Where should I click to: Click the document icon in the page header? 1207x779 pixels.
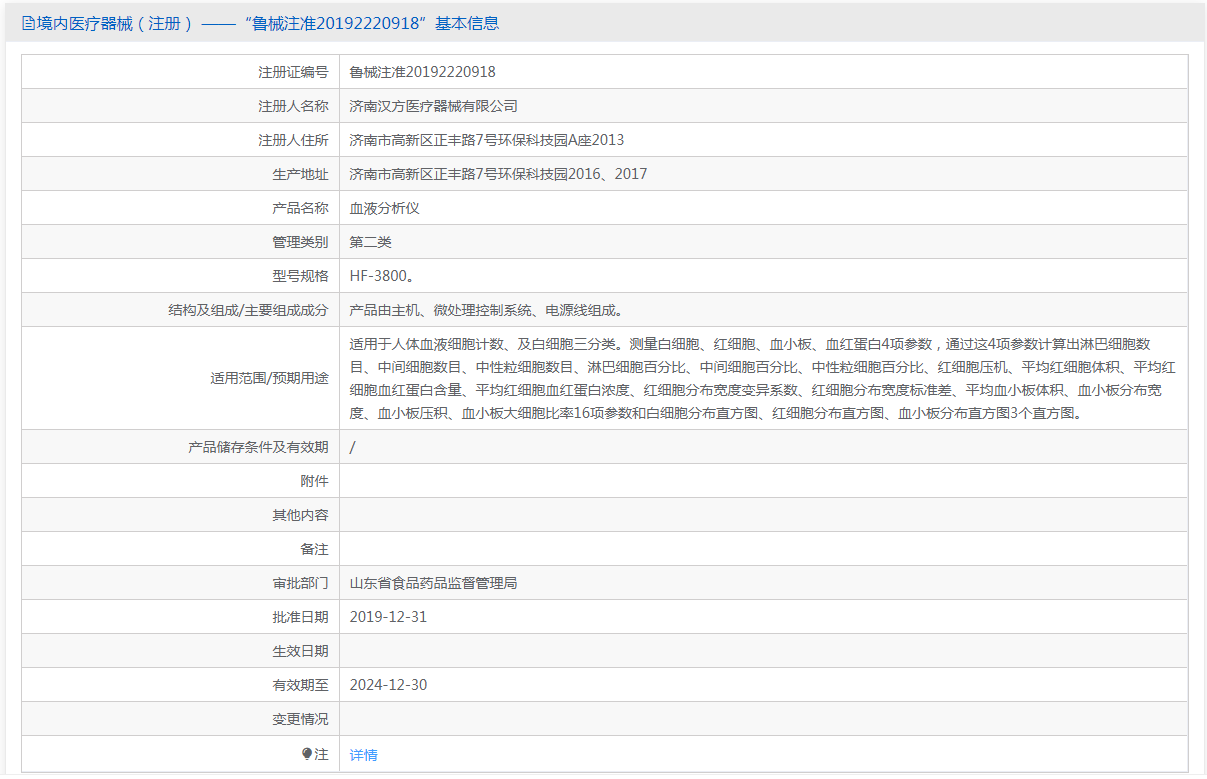[x=28, y=23]
